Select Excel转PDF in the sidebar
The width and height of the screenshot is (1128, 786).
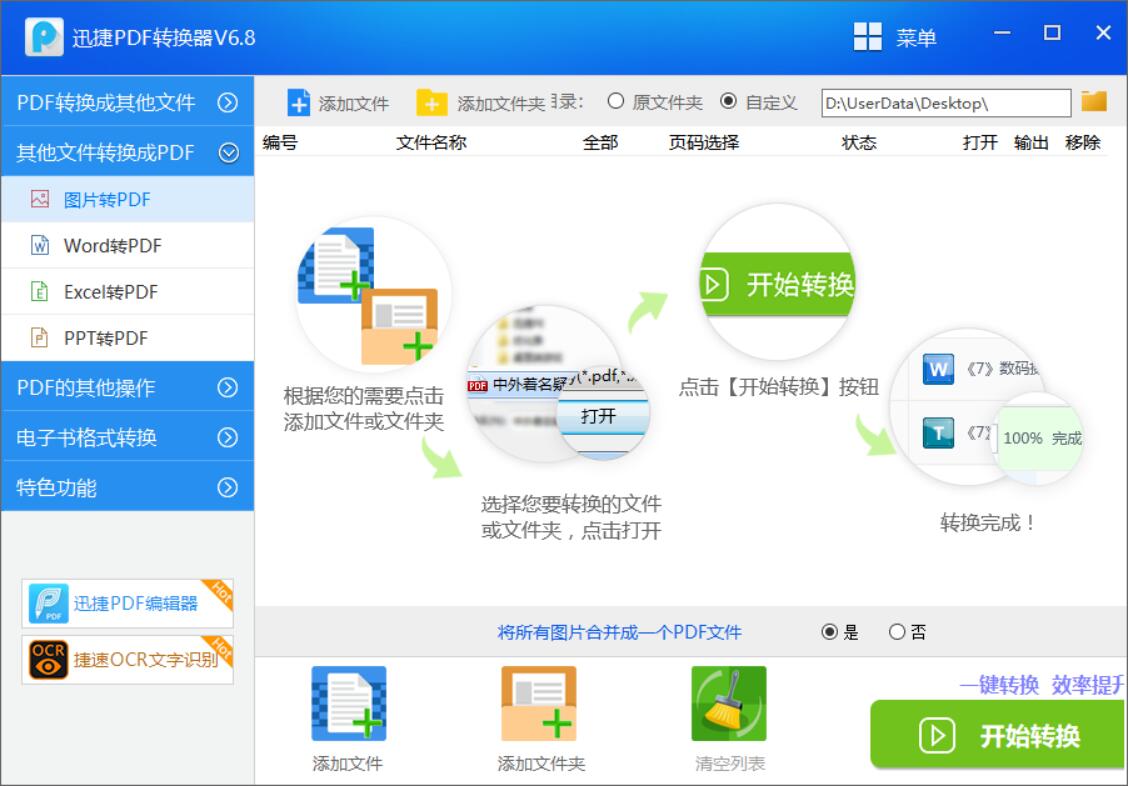[127, 291]
